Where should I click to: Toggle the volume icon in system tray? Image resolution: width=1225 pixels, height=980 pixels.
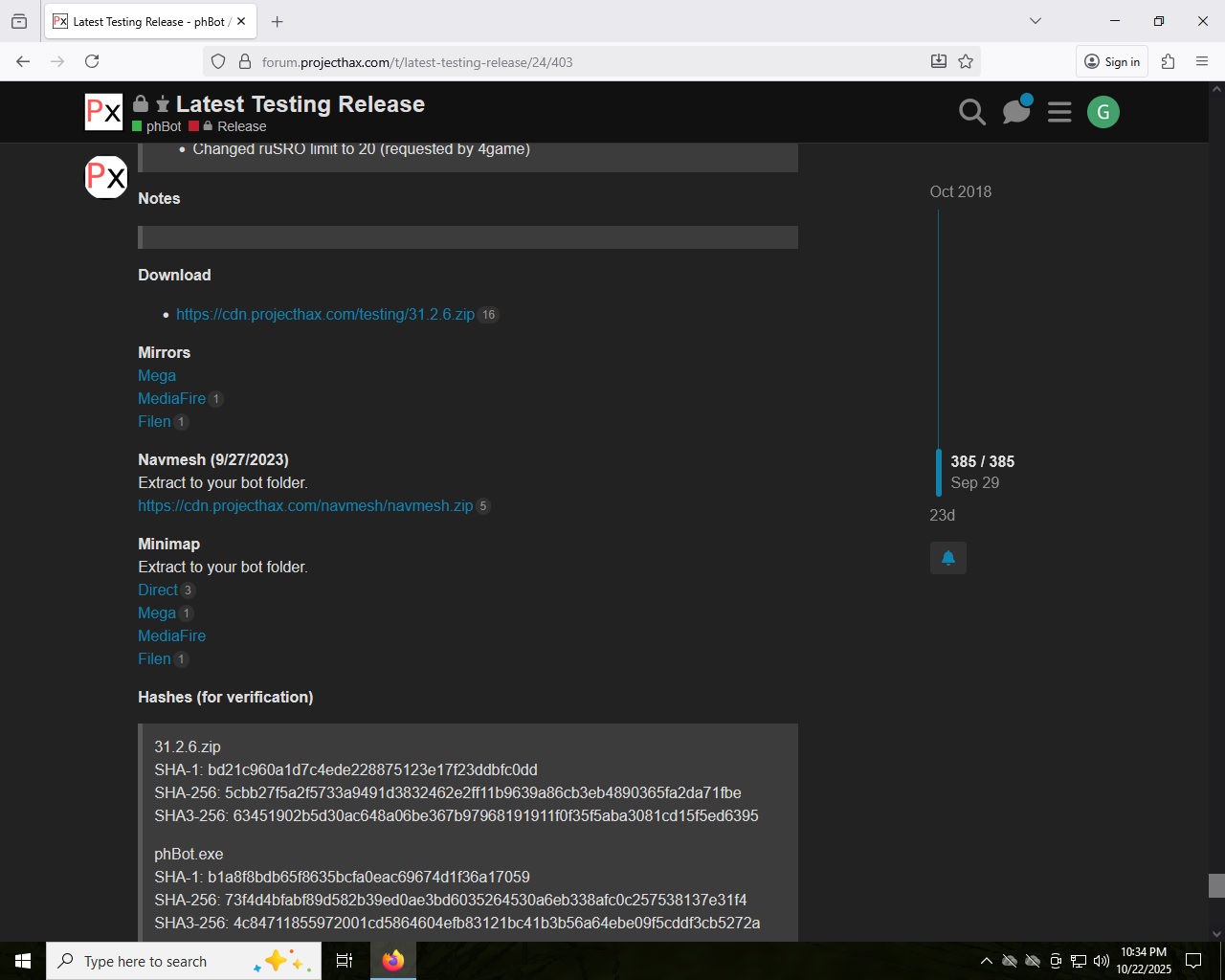1102,961
